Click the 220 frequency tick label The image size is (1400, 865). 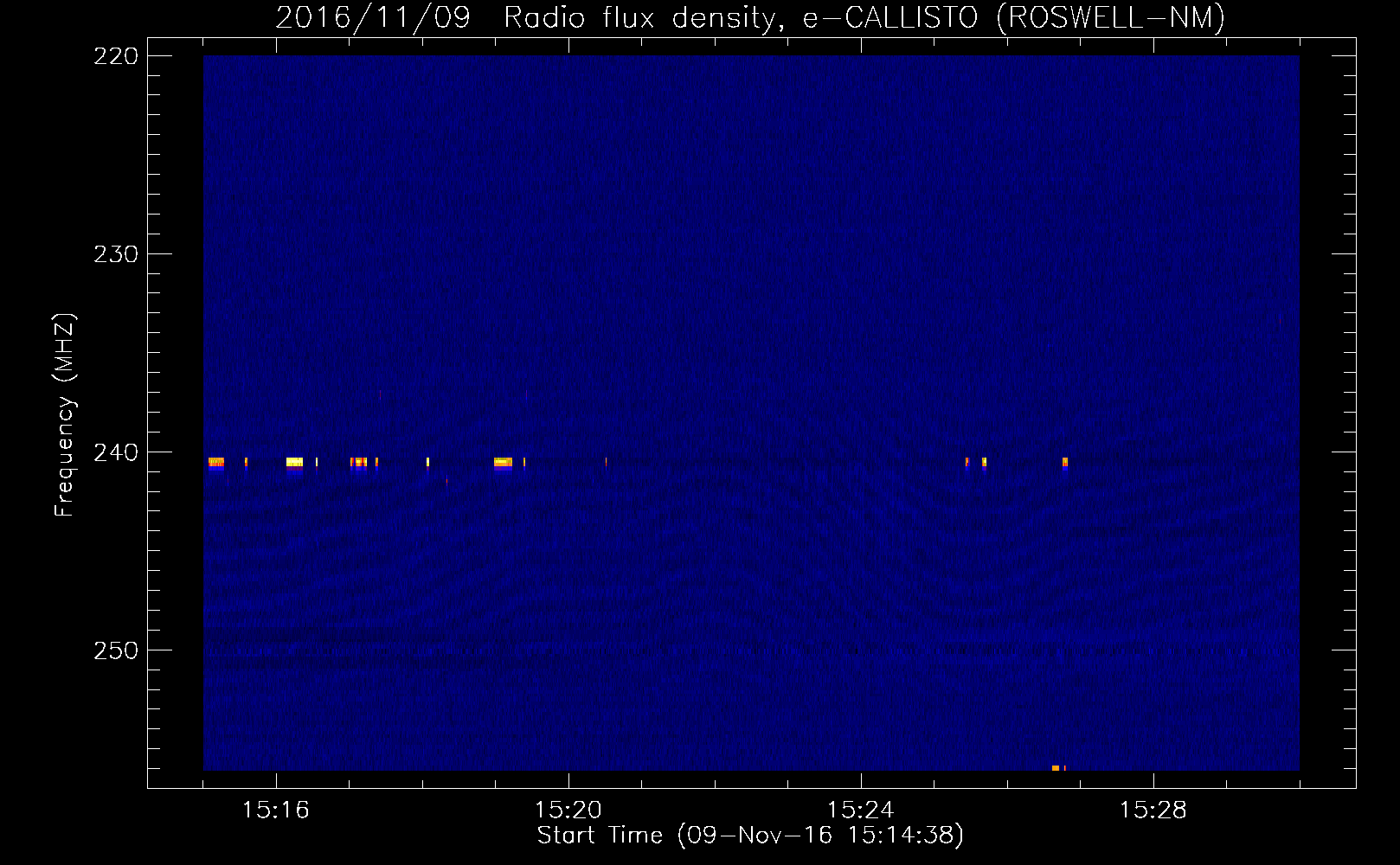(x=116, y=56)
